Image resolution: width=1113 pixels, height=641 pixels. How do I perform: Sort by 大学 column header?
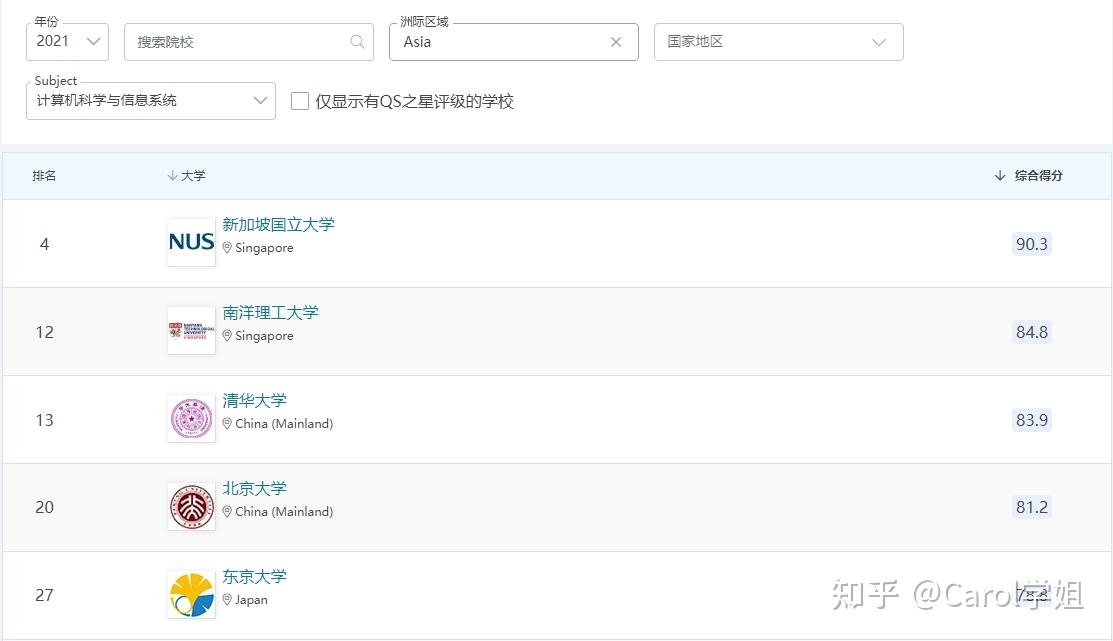187,175
